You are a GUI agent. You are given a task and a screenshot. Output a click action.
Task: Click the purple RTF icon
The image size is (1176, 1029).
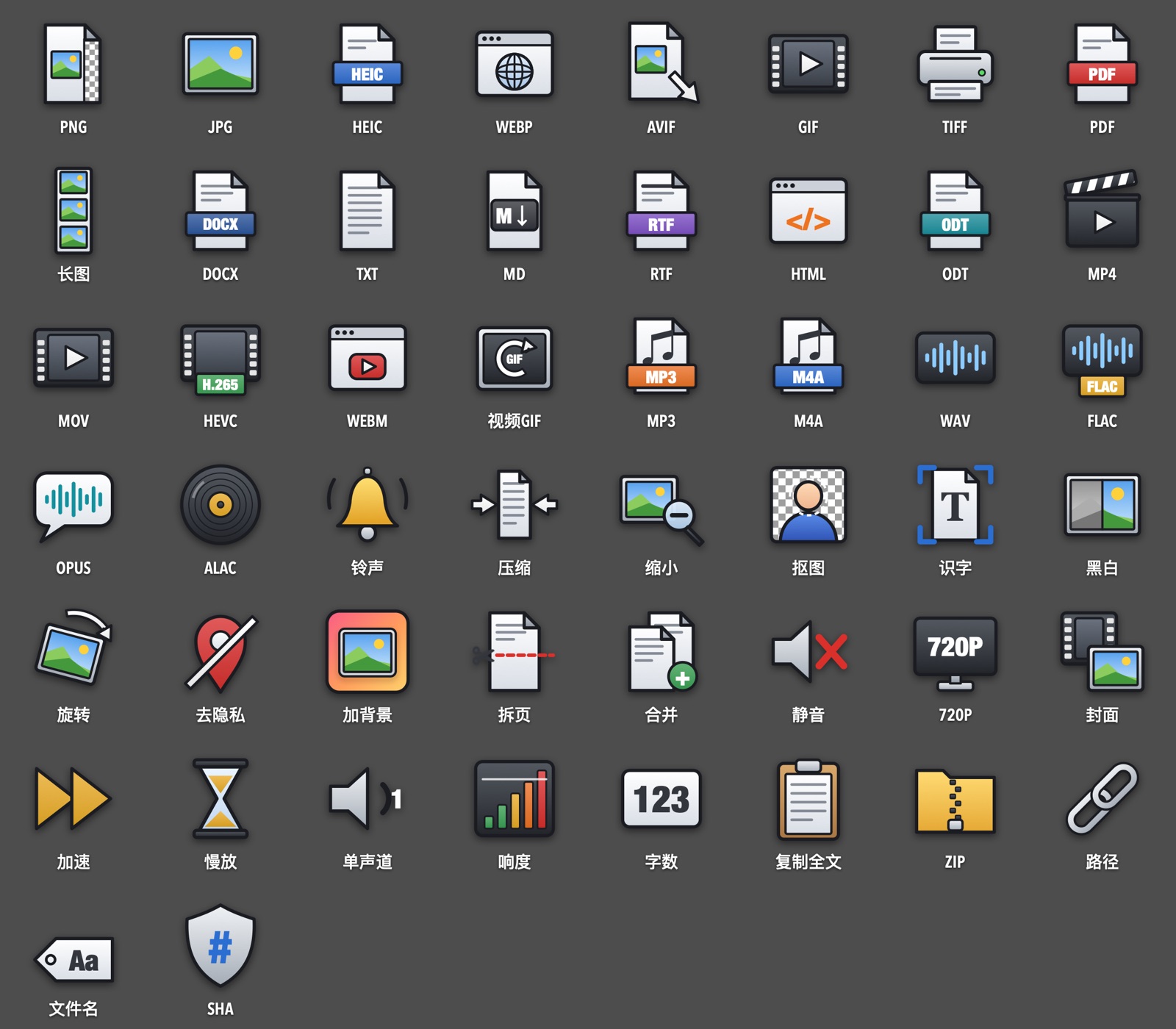tap(661, 211)
